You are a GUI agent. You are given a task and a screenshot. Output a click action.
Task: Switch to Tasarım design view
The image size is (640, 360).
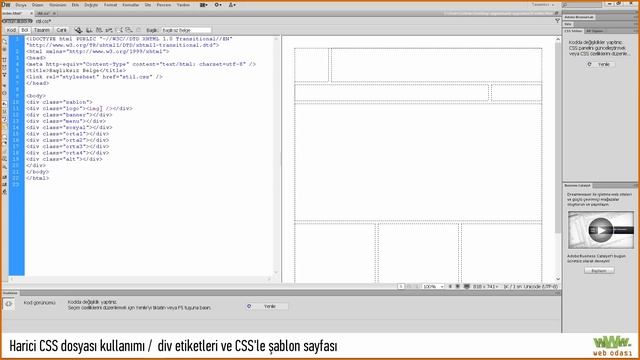click(x=42, y=30)
